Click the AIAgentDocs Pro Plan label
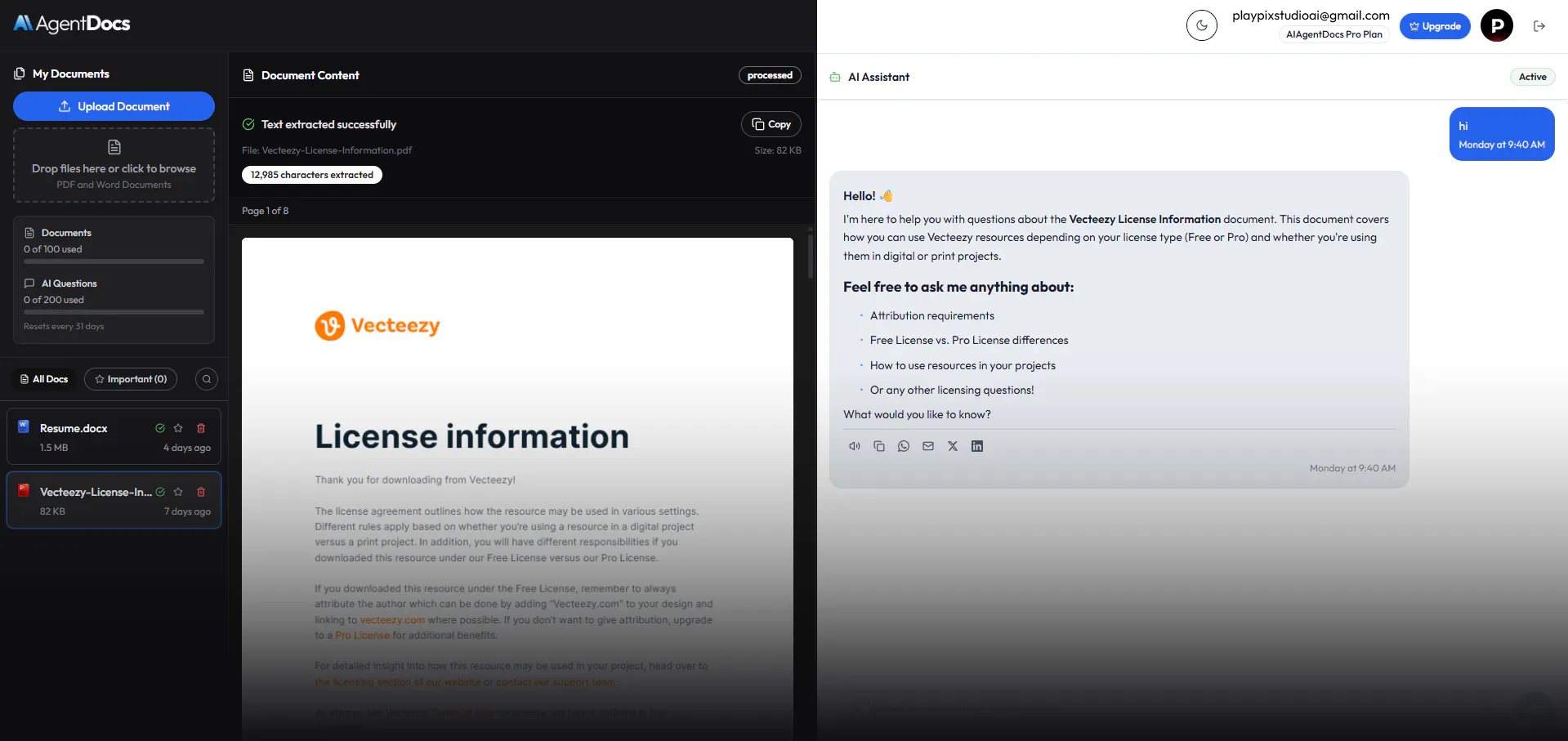 point(1333,34)
